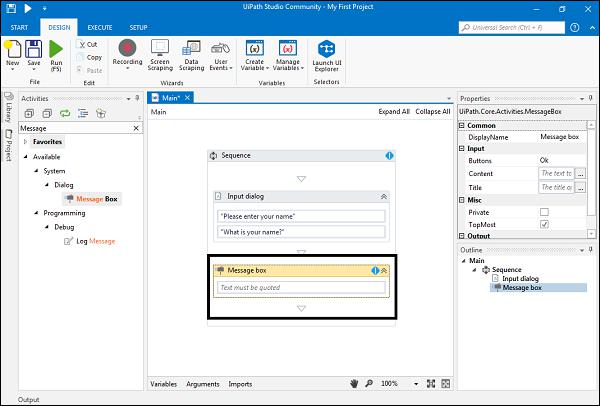
Task: Switch to the DESIGN tab
Action: (59, 28)
